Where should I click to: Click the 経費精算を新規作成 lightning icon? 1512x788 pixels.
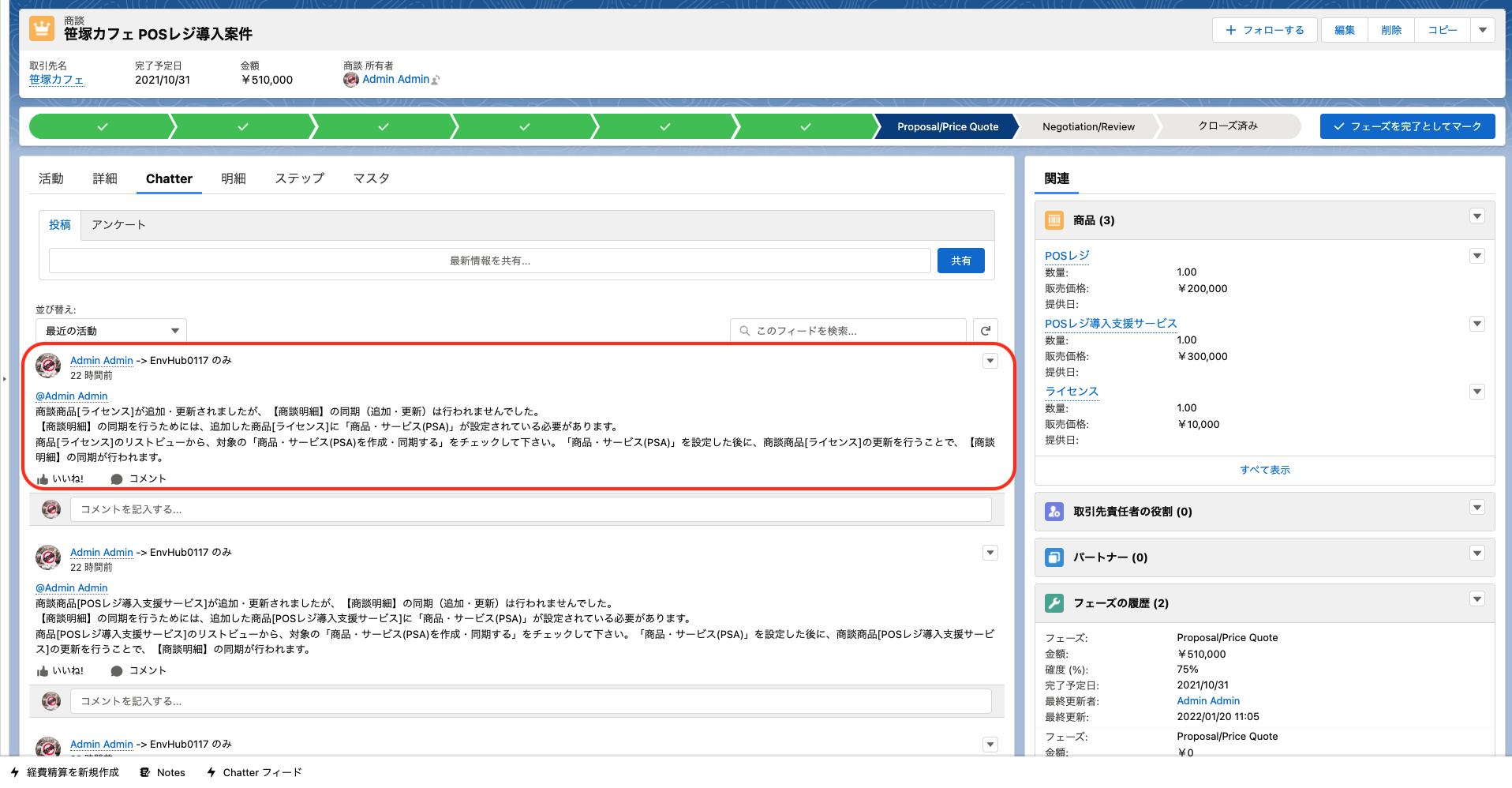point(15,772)
